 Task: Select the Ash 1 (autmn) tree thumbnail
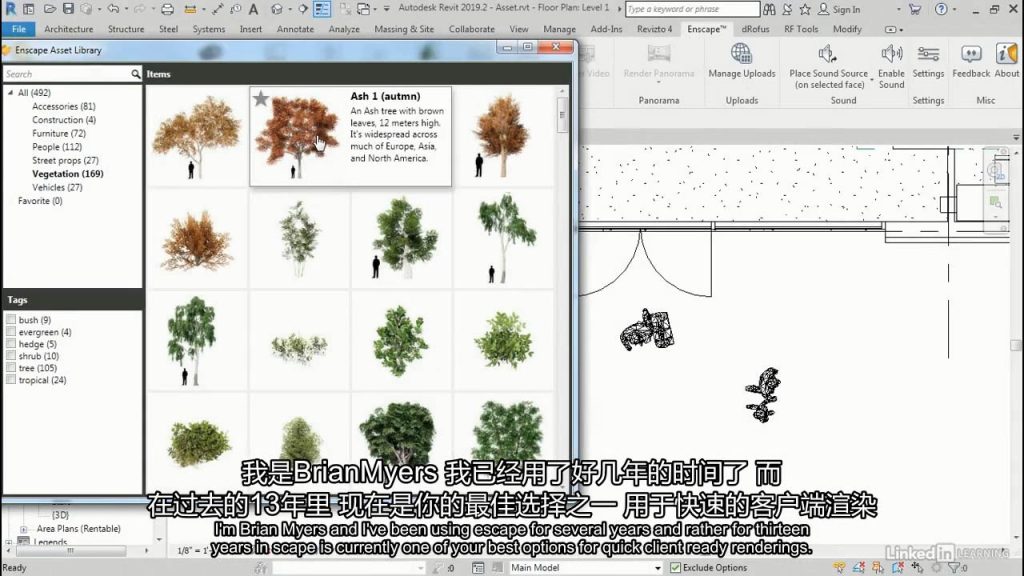[x=297, y=135]
